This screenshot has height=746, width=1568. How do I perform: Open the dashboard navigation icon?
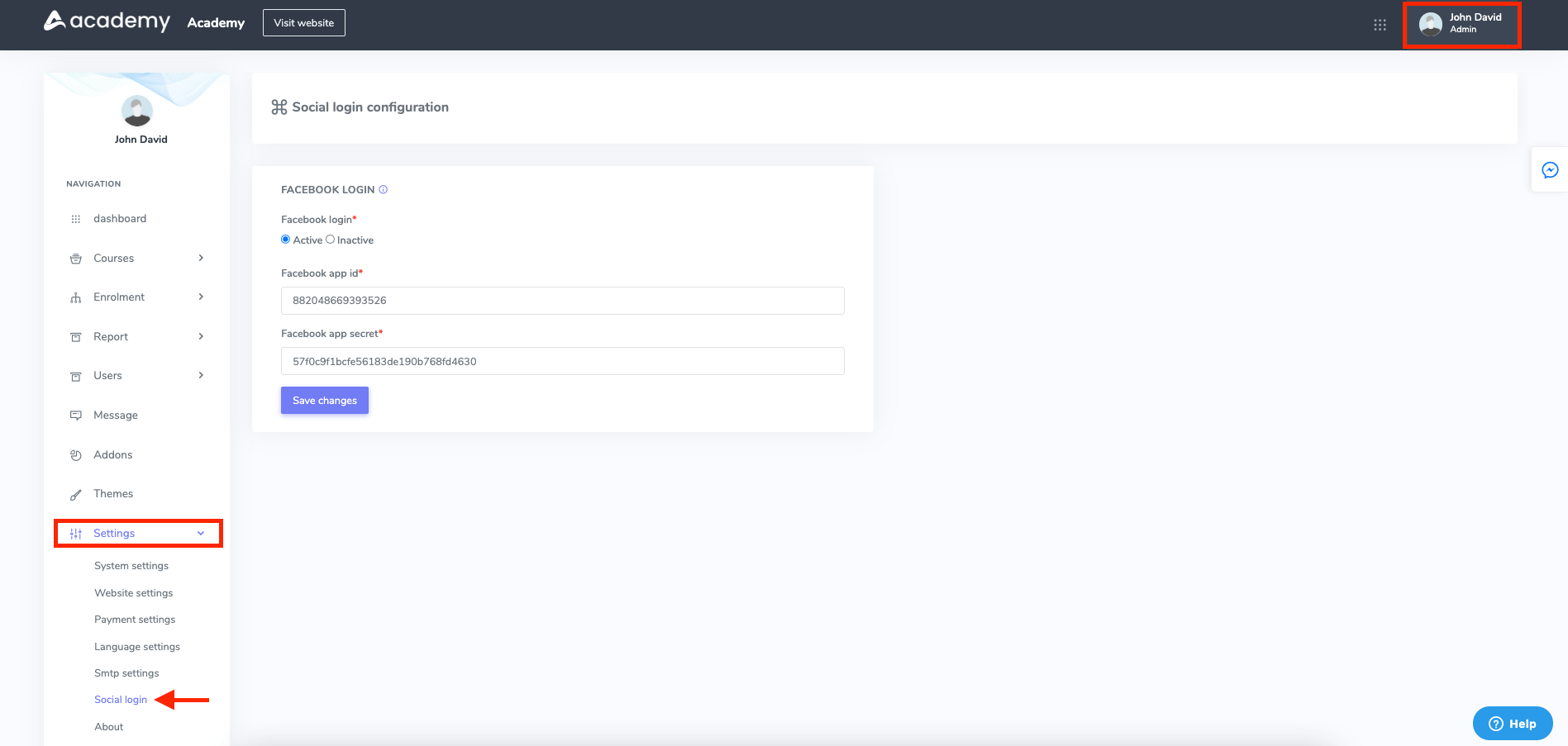coord(75,218)
